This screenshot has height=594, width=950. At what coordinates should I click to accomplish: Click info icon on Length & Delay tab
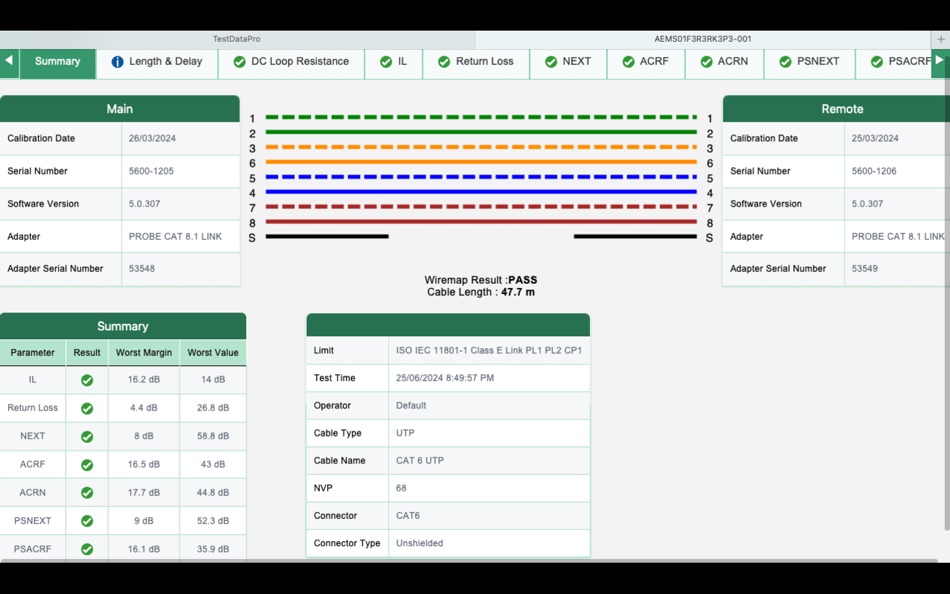[x=118, y=62]
